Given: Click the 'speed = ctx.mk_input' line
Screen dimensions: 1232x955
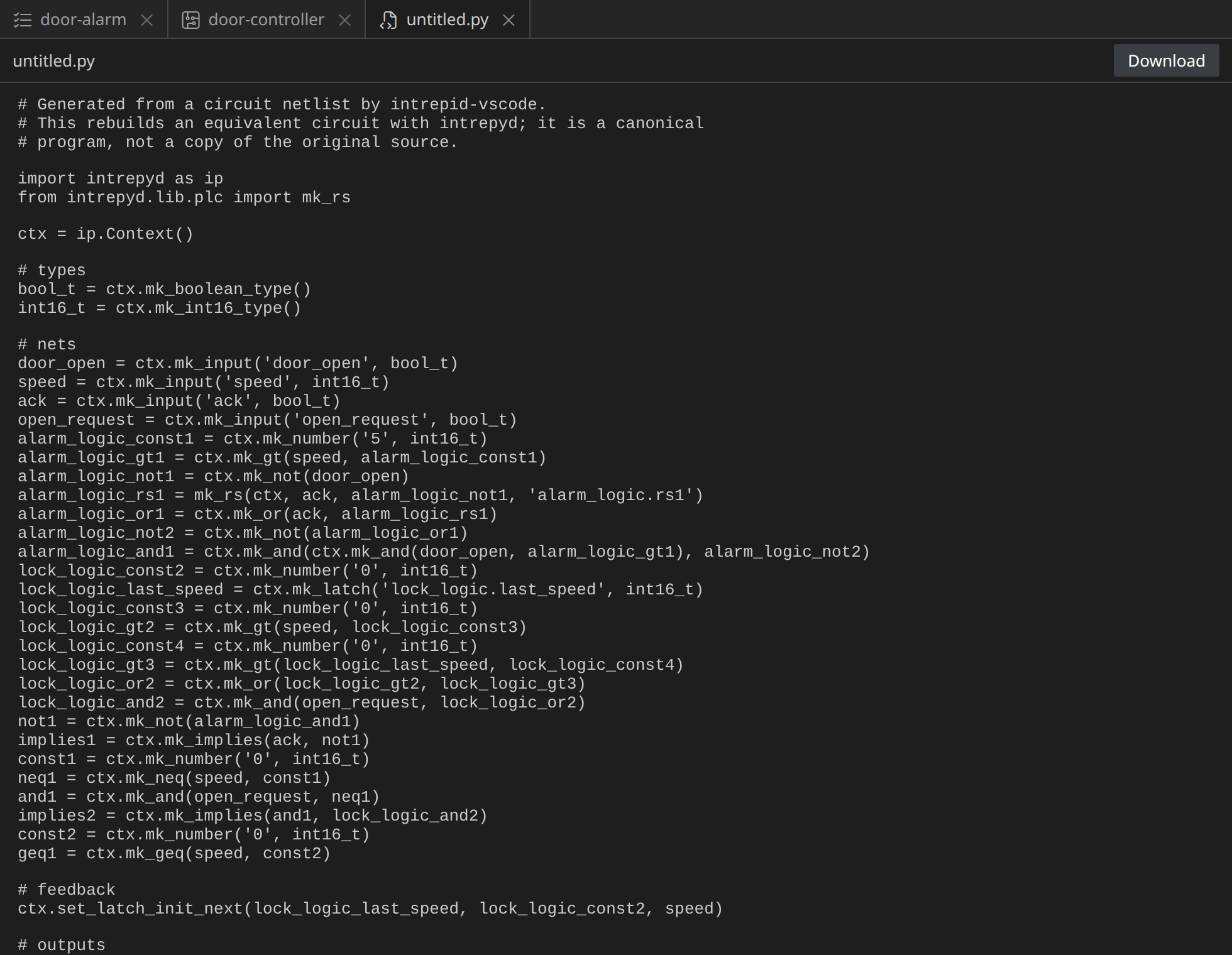Looking at the screenshot, I should [x=204, y=382].
